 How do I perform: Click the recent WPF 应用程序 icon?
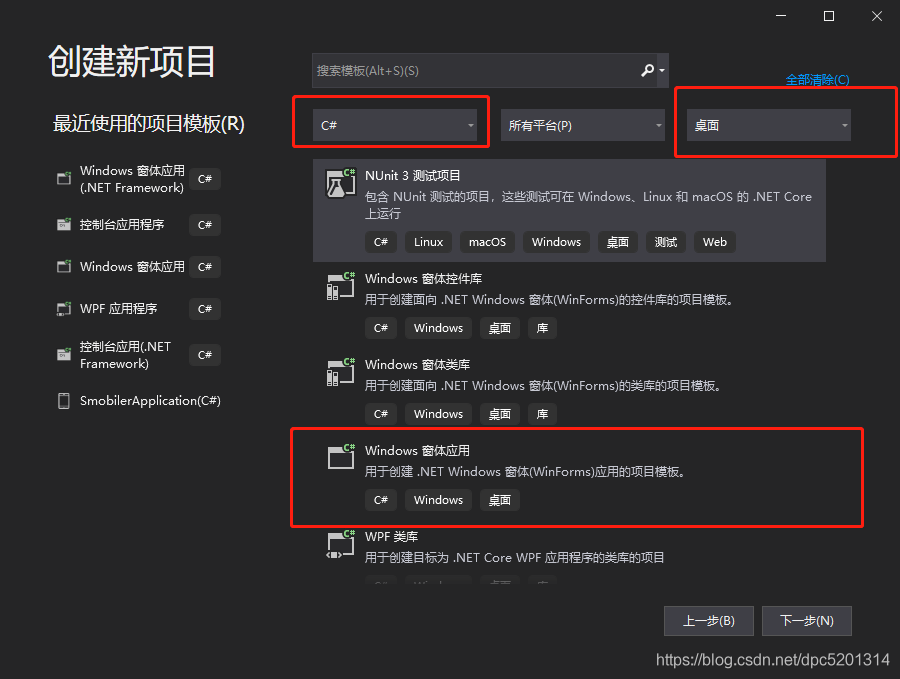click(x=64, y=309)
